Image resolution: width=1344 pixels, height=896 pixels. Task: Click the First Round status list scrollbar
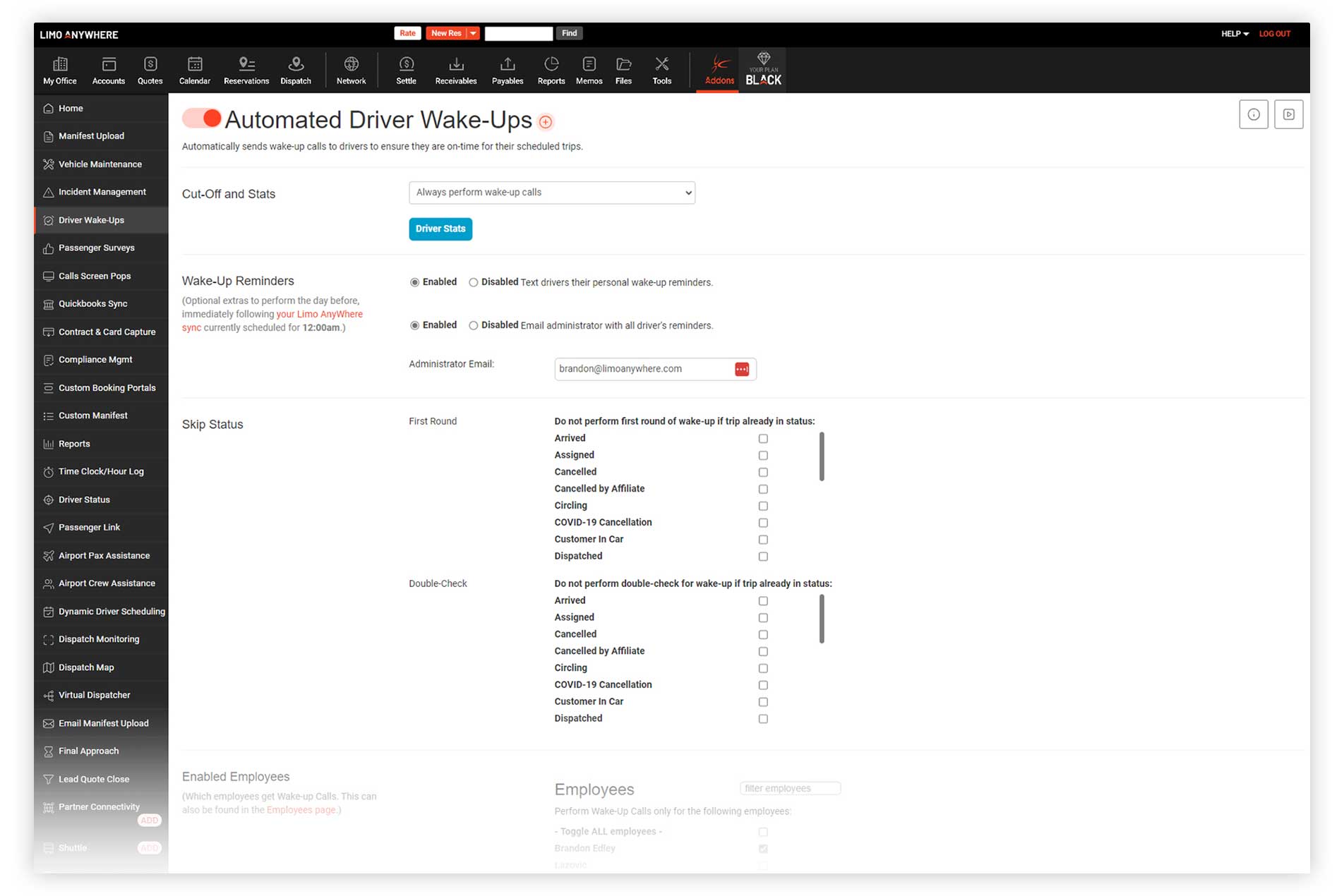[822, 456]
